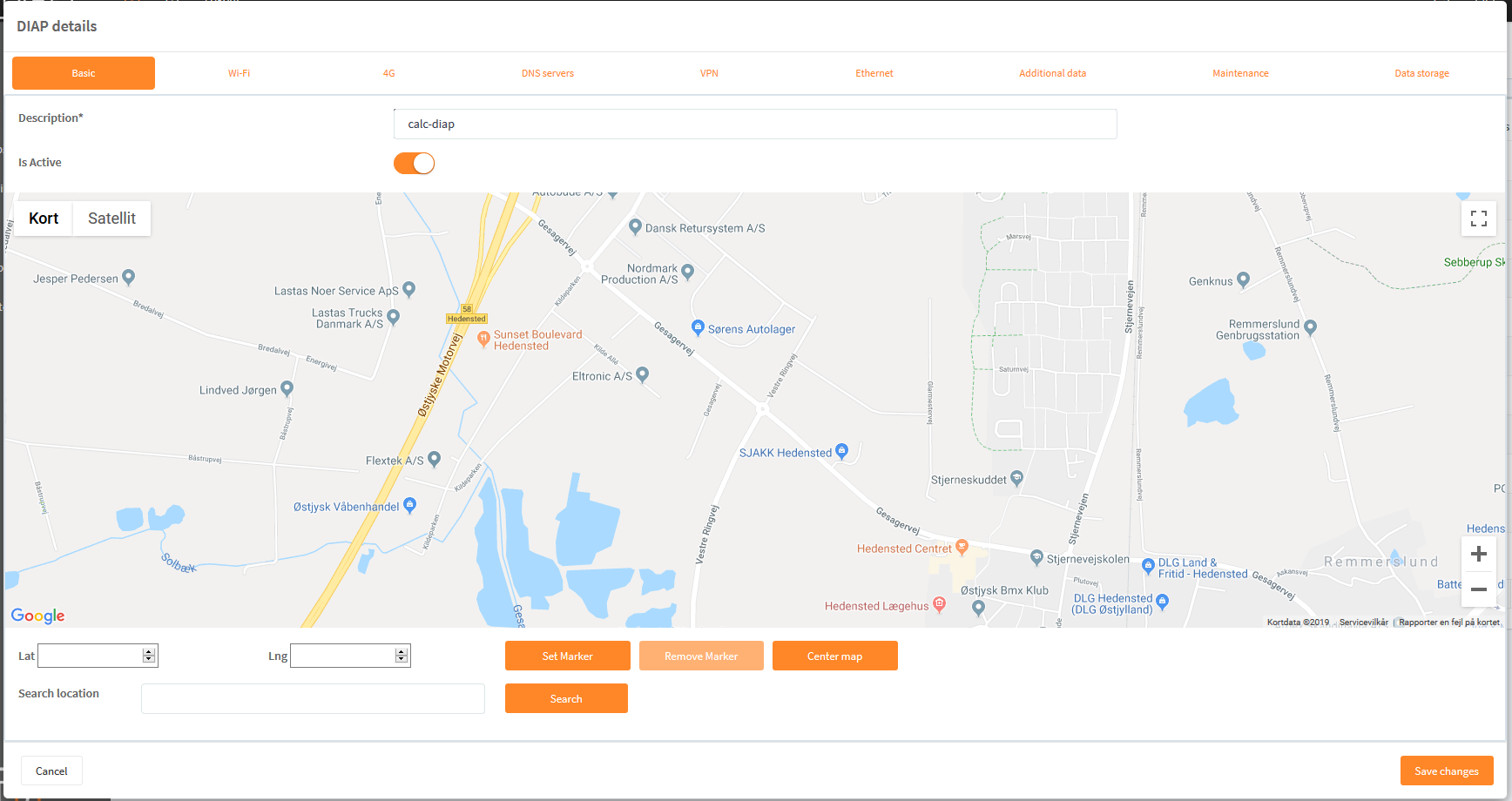Image resolution: width=1512 pixels, height=801 pixels.
Task: Click the DLG Hedensted shop pin
Action: 1162,602
